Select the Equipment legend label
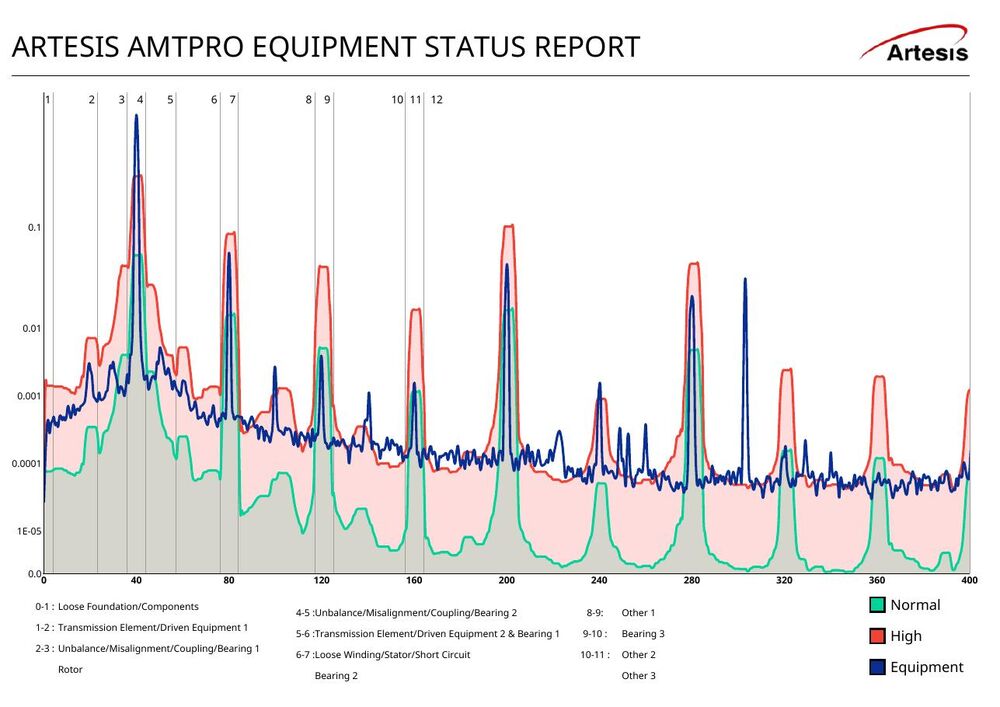The image size is (1000, 707). point(927,667)
